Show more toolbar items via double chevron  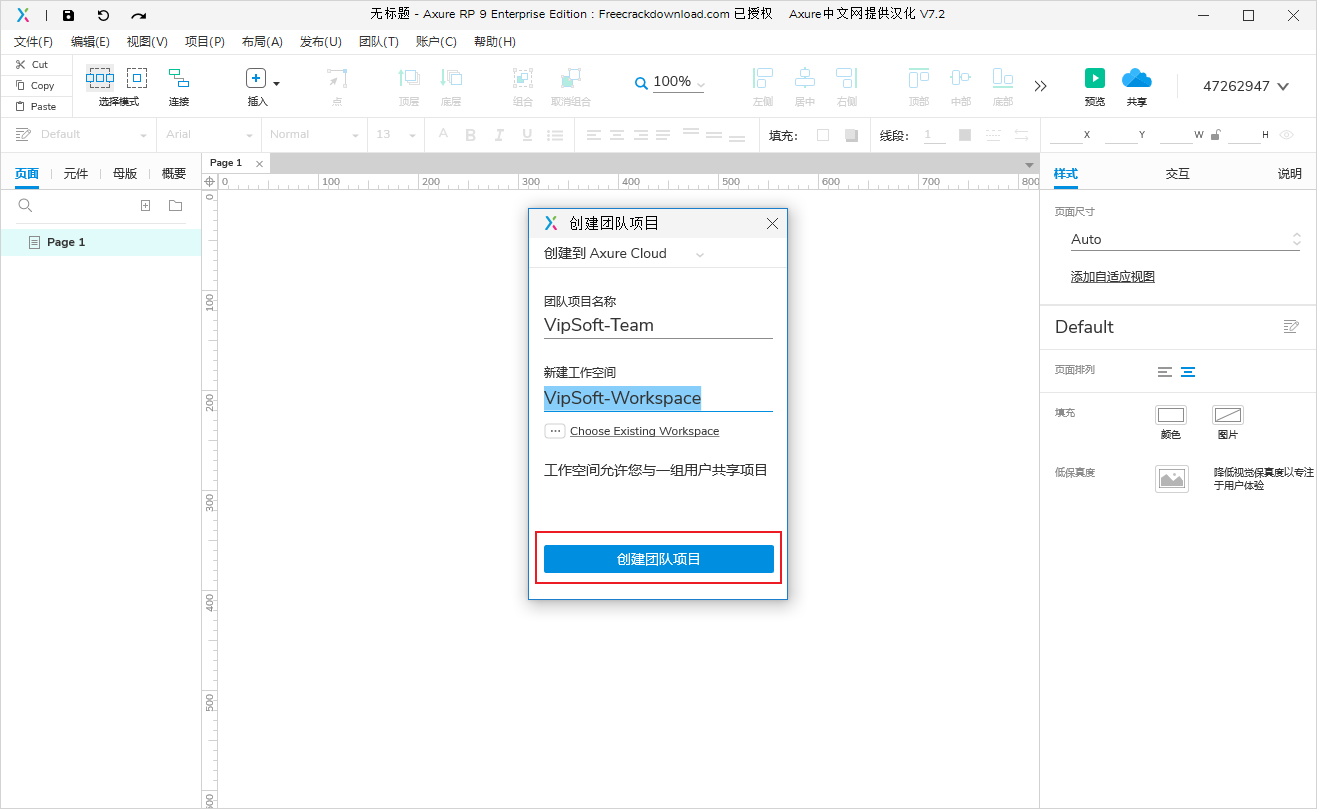(1041, 86)
